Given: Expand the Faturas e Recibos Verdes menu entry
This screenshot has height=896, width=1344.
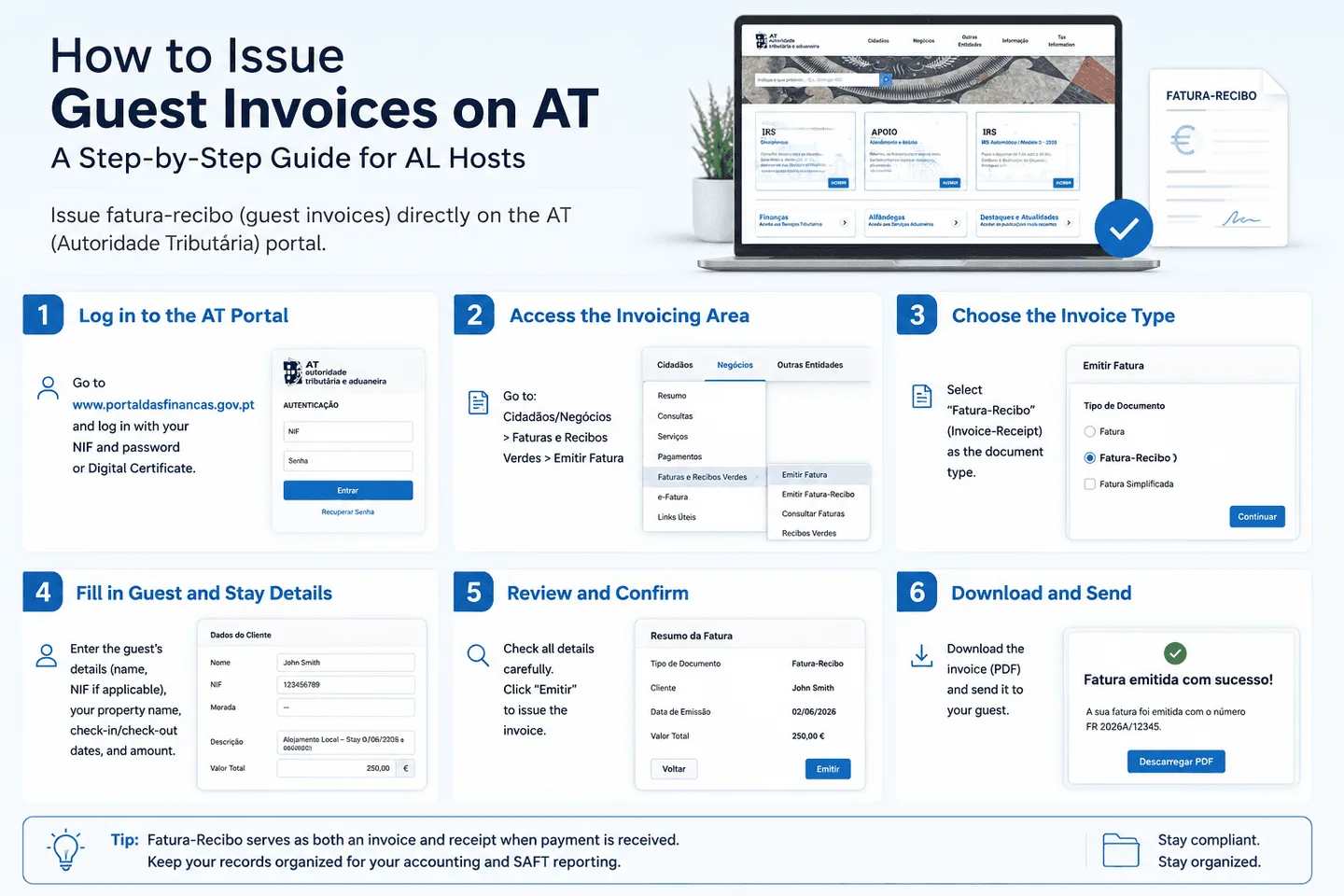Looking at the screenshot, I should coord(706,477).
